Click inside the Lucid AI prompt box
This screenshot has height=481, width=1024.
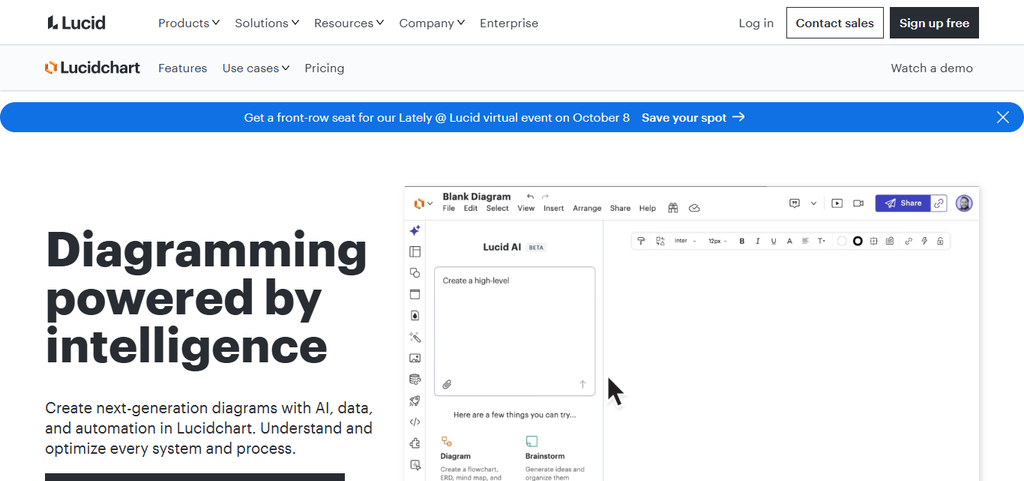[515, 331]
